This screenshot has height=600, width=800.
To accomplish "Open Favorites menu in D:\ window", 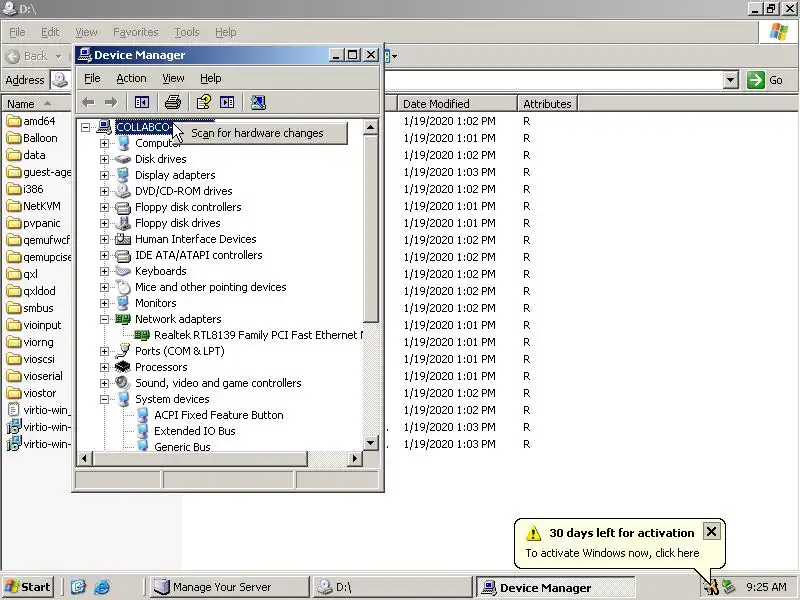I will (x=136, y=32).
